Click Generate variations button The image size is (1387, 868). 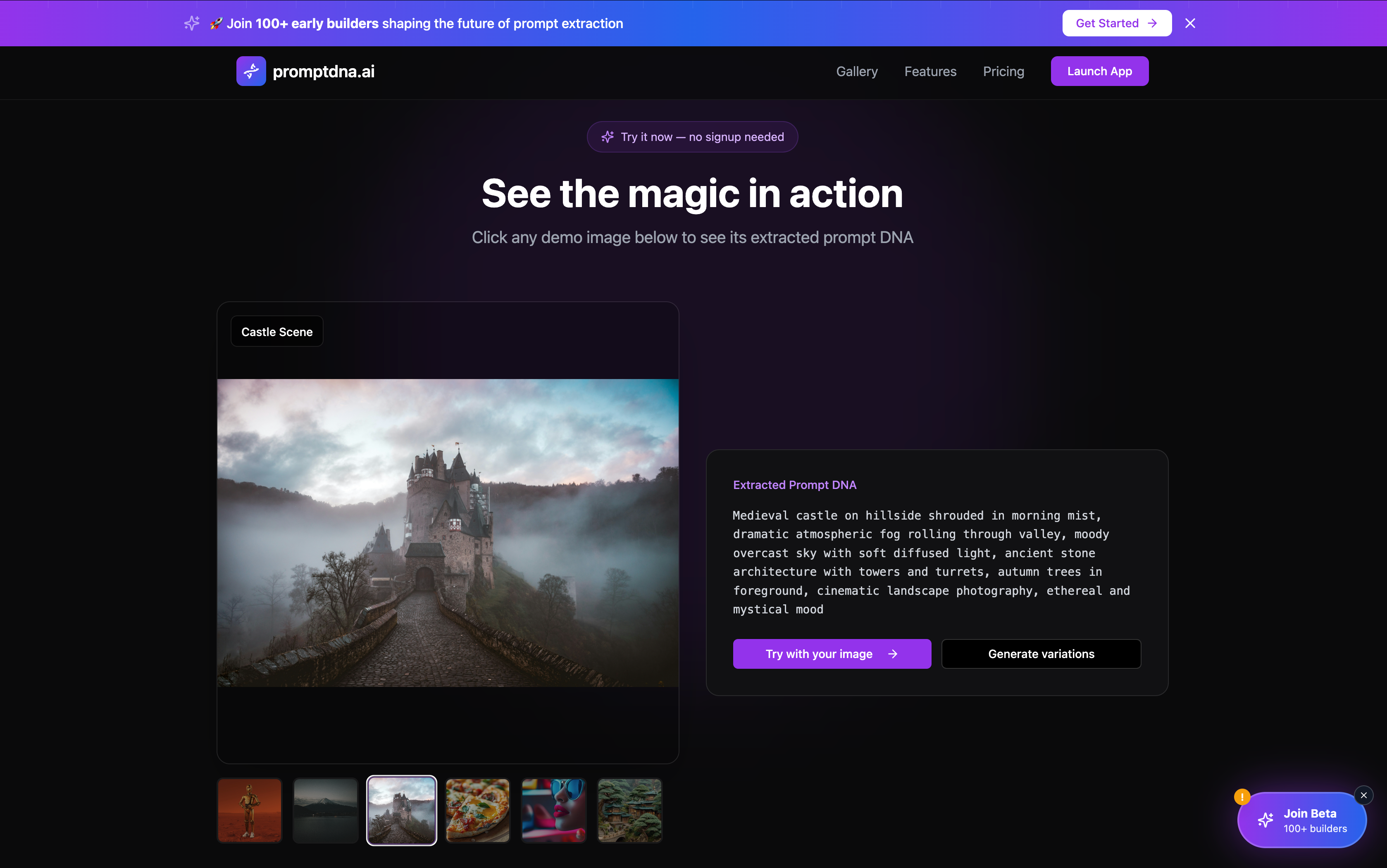[1041, 653]
